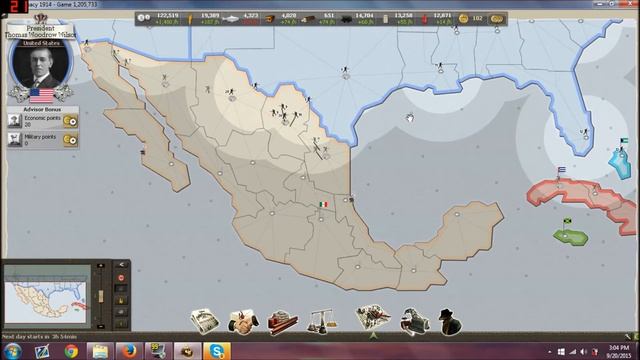Image resolution: width=640 pixels, height=360 pixels.
Task: Collapse the minimap panel with arrow
Action: [121, 265]
